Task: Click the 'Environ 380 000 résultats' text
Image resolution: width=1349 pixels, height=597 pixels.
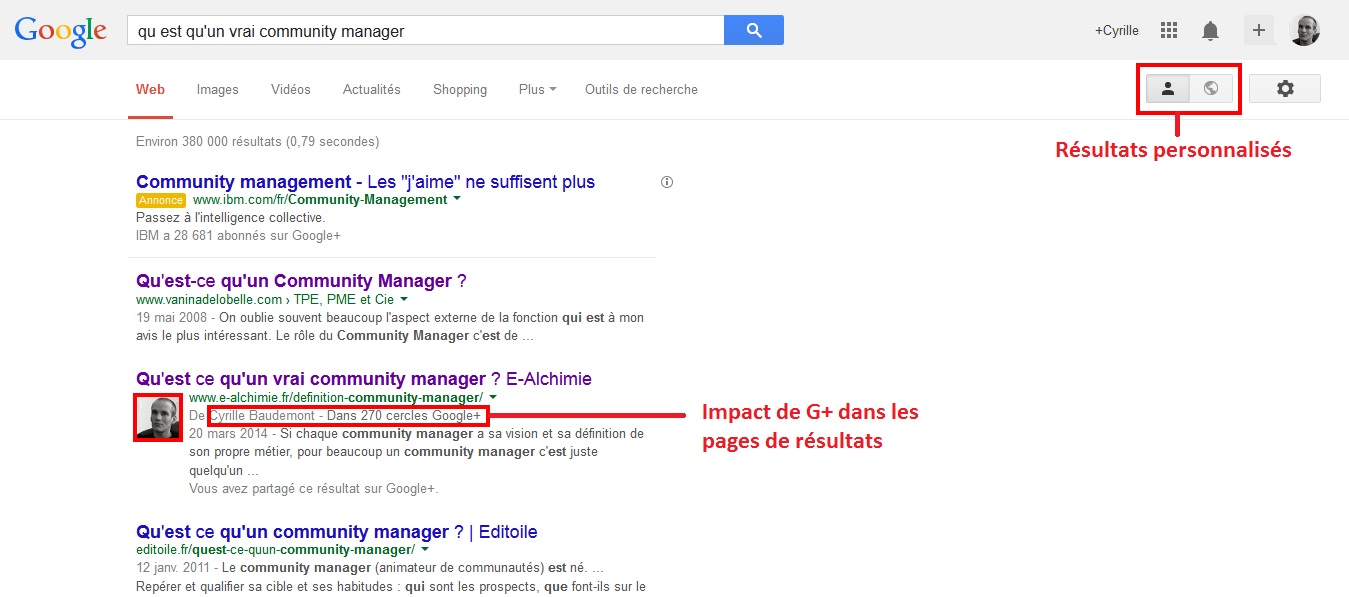Action: coord(209,142)
